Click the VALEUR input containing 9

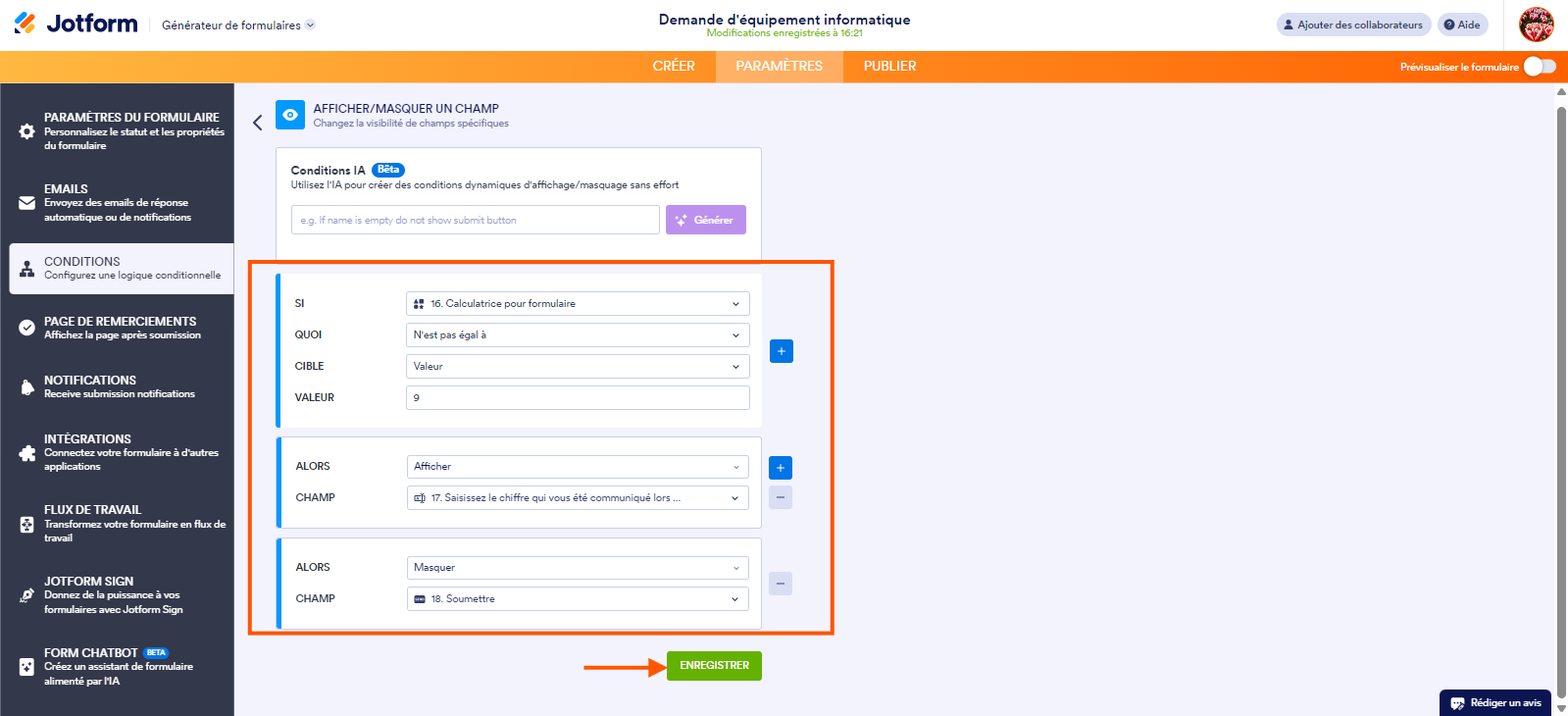578,398
